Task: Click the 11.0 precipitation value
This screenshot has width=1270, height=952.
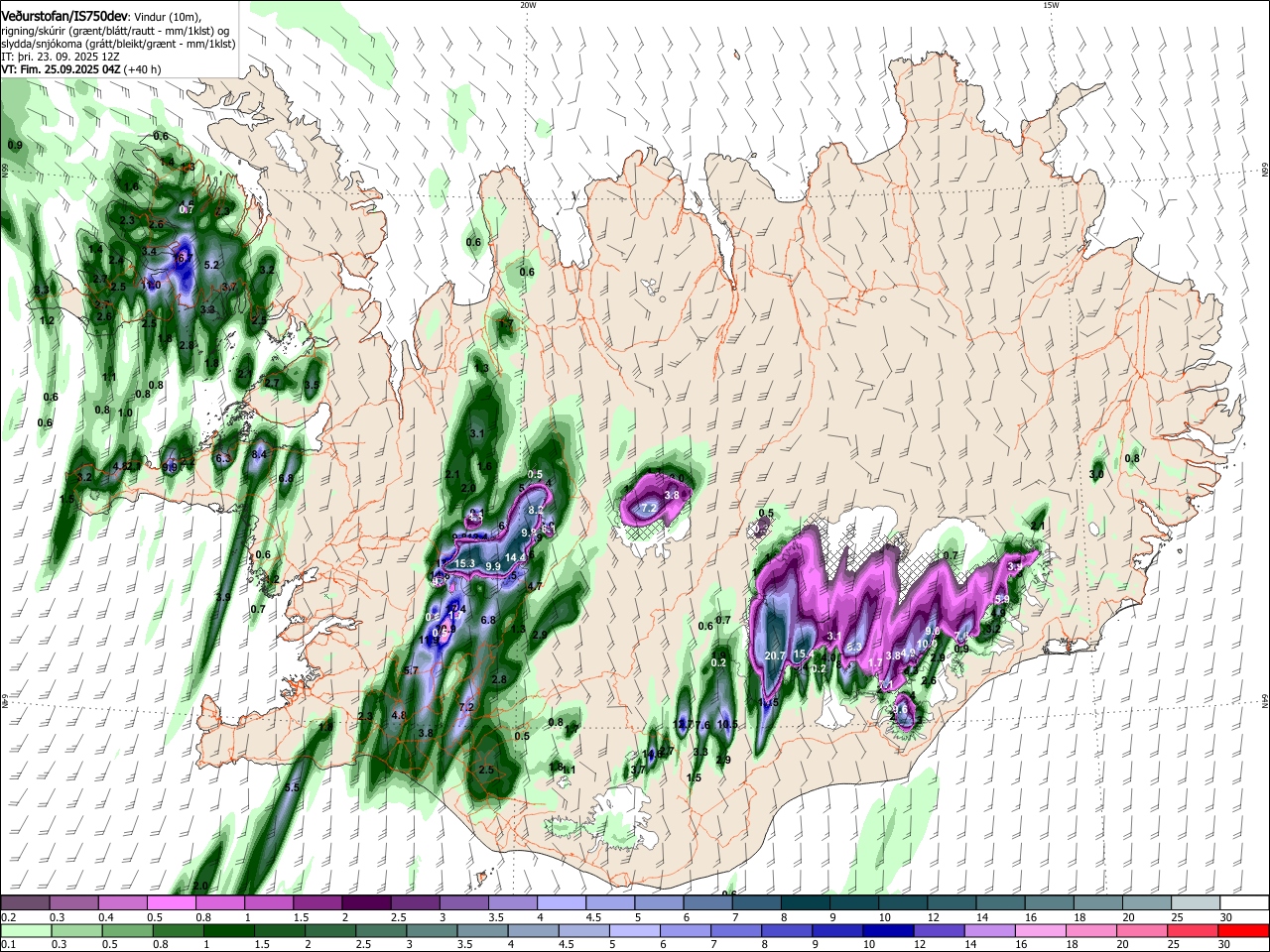Action: (152, 285)
